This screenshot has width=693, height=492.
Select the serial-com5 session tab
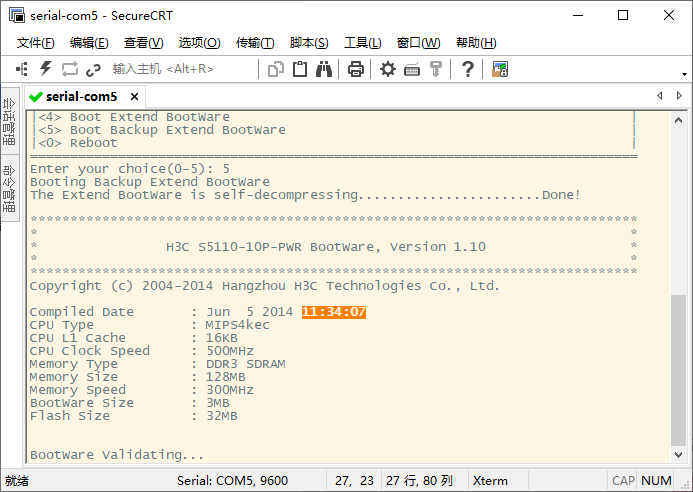pos(80,97)
